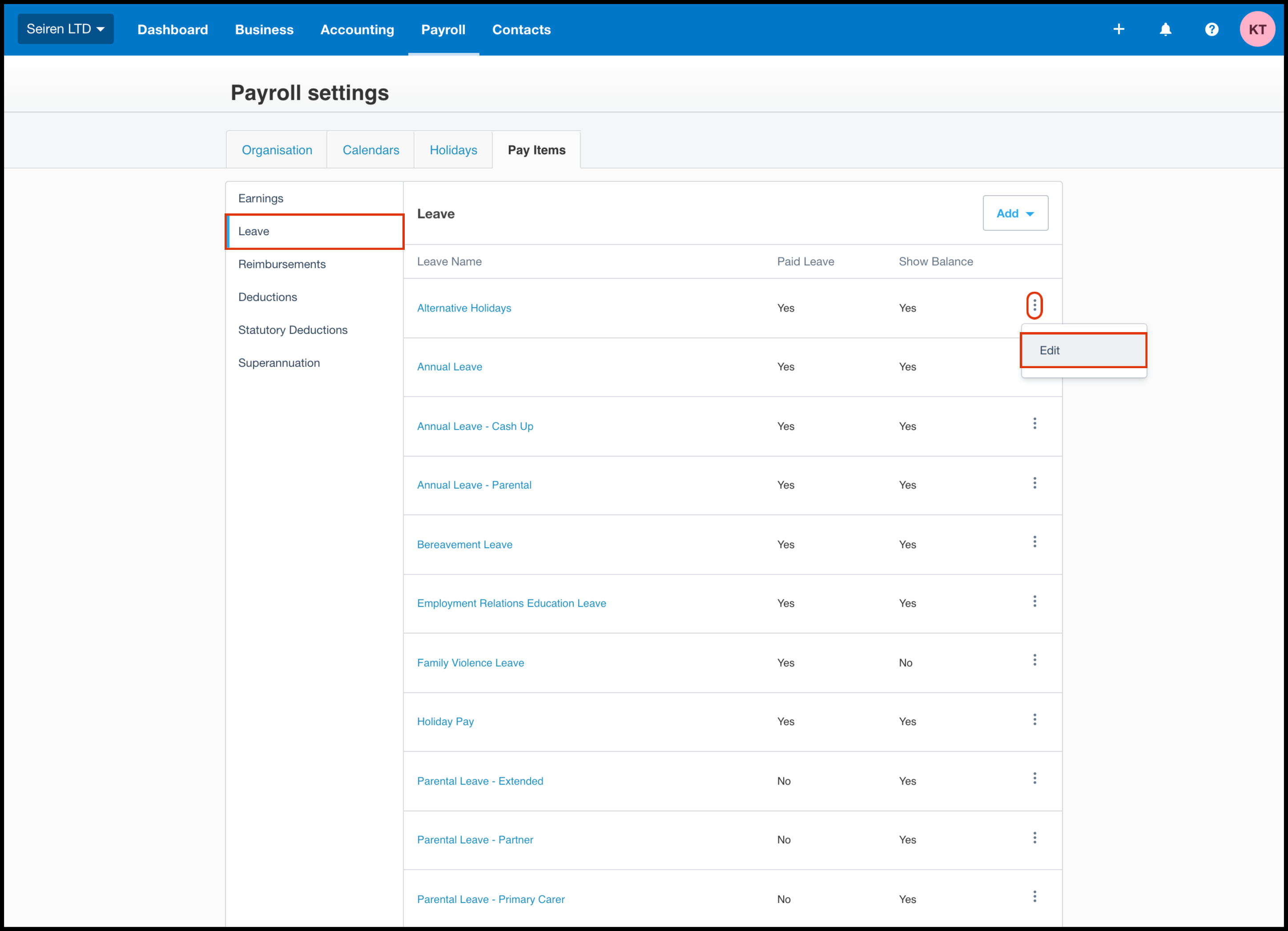Screen dimensions: 1288x931
Task: Open the Seiren LTD organisation dropdown
Action: pos(65,29)
